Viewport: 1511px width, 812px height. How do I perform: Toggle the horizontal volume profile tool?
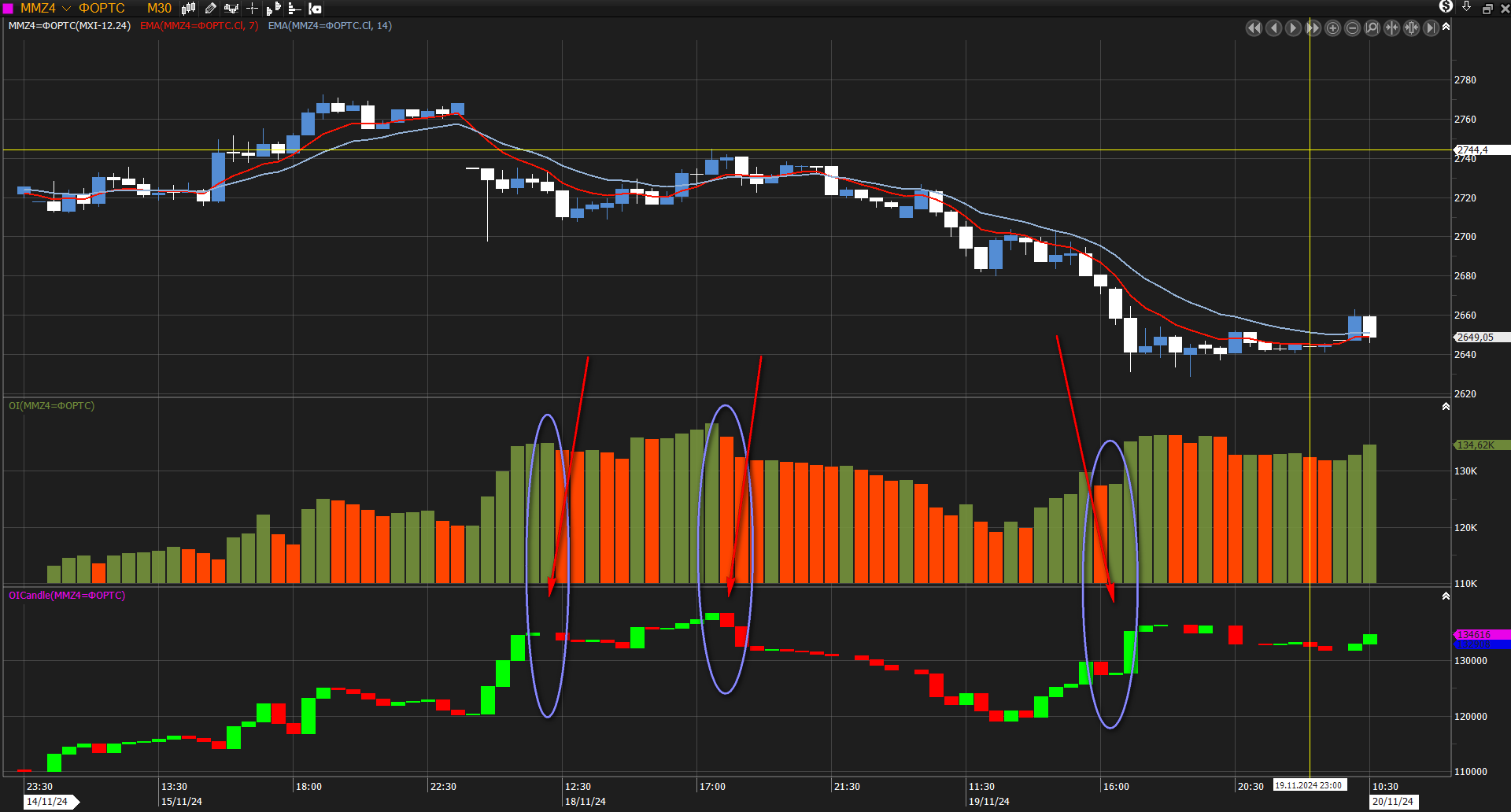tap(294, 9)
